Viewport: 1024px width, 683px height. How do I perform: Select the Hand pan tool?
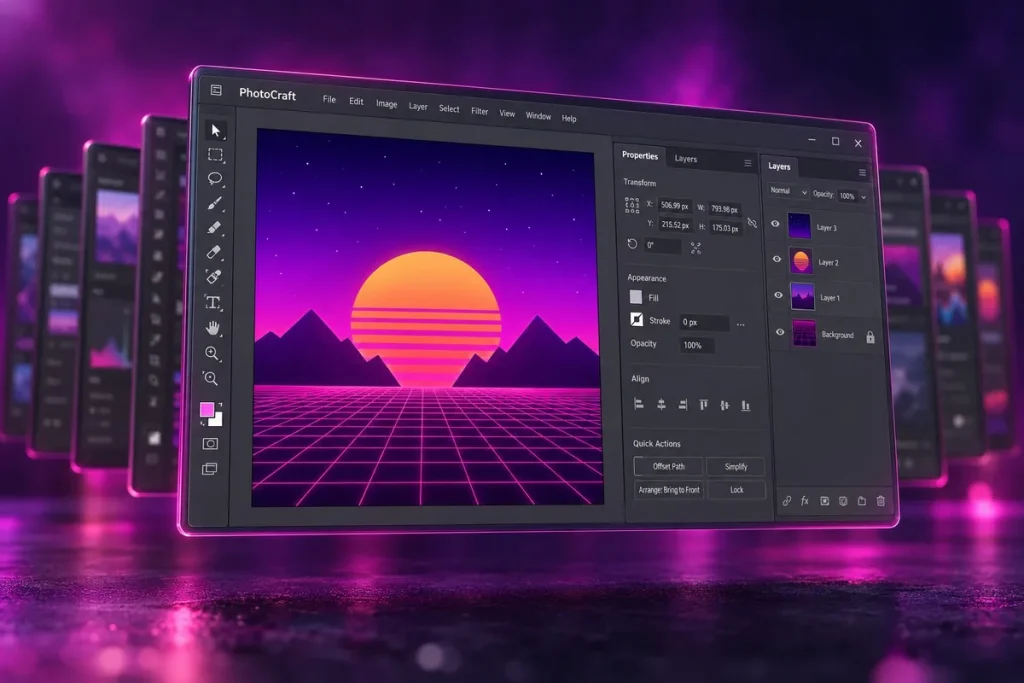pos(212,328)
